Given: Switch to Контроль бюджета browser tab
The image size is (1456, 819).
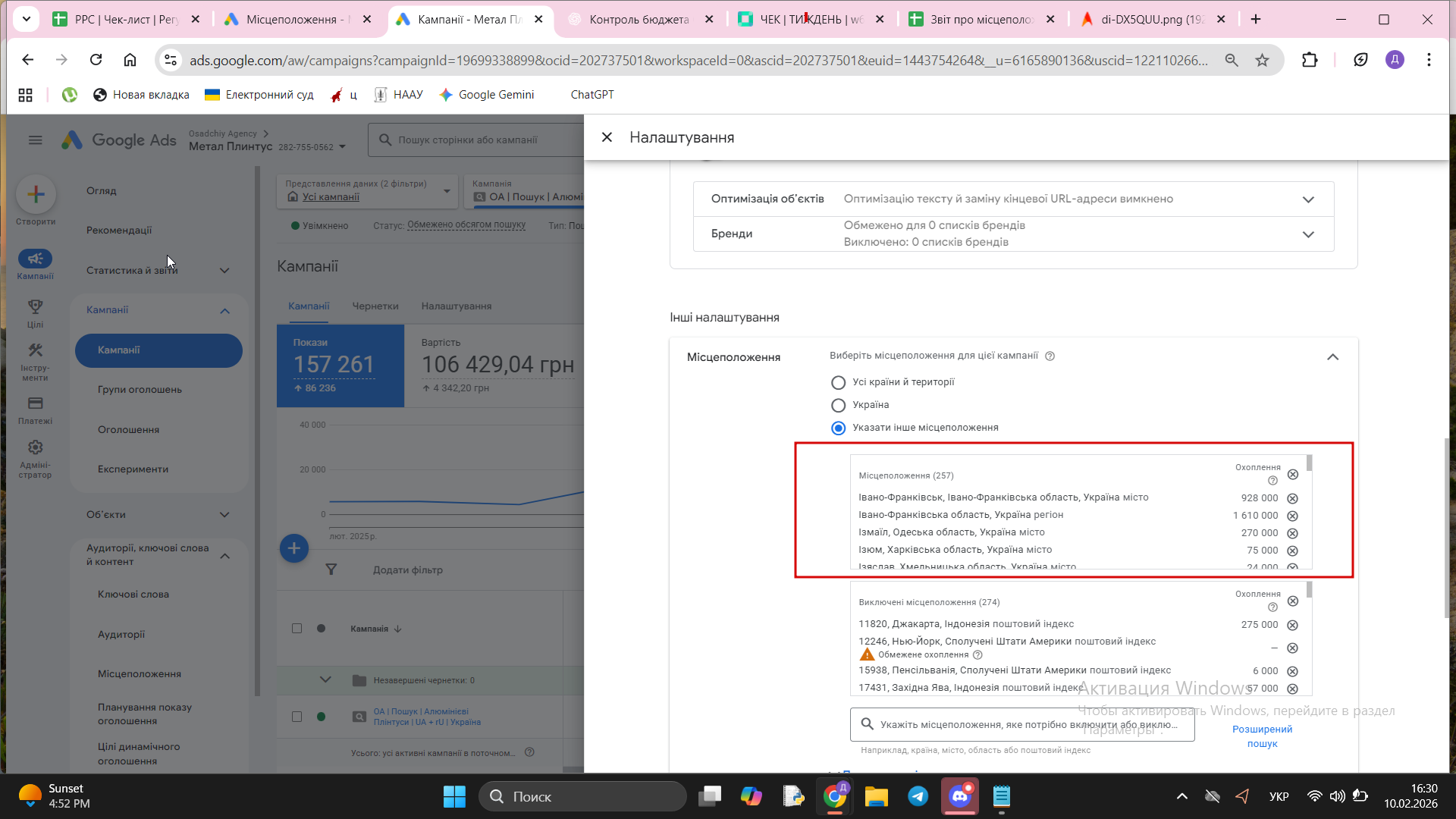Looking at the screenshot, I should pos(639,19).
